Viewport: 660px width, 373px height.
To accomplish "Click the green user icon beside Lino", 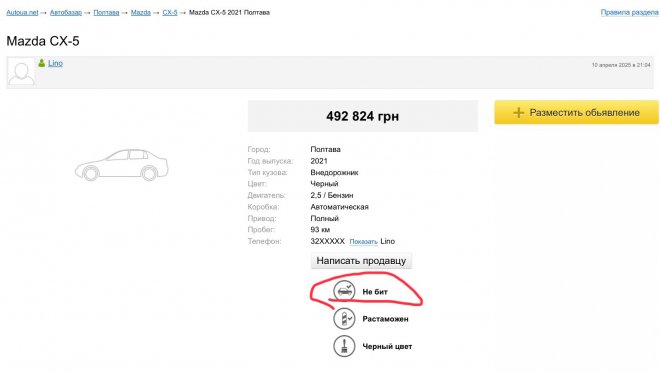I will coord(42,63).
